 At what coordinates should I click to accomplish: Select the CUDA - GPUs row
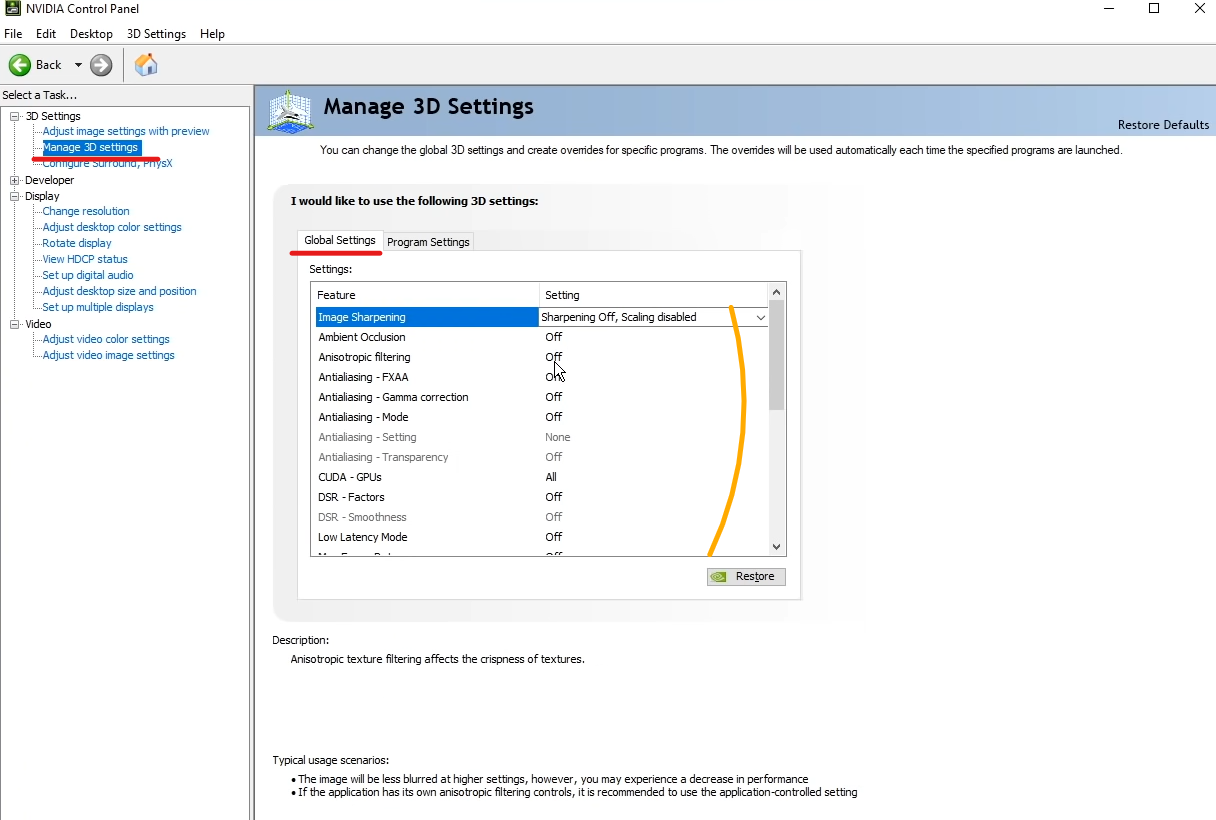point(540,477)
